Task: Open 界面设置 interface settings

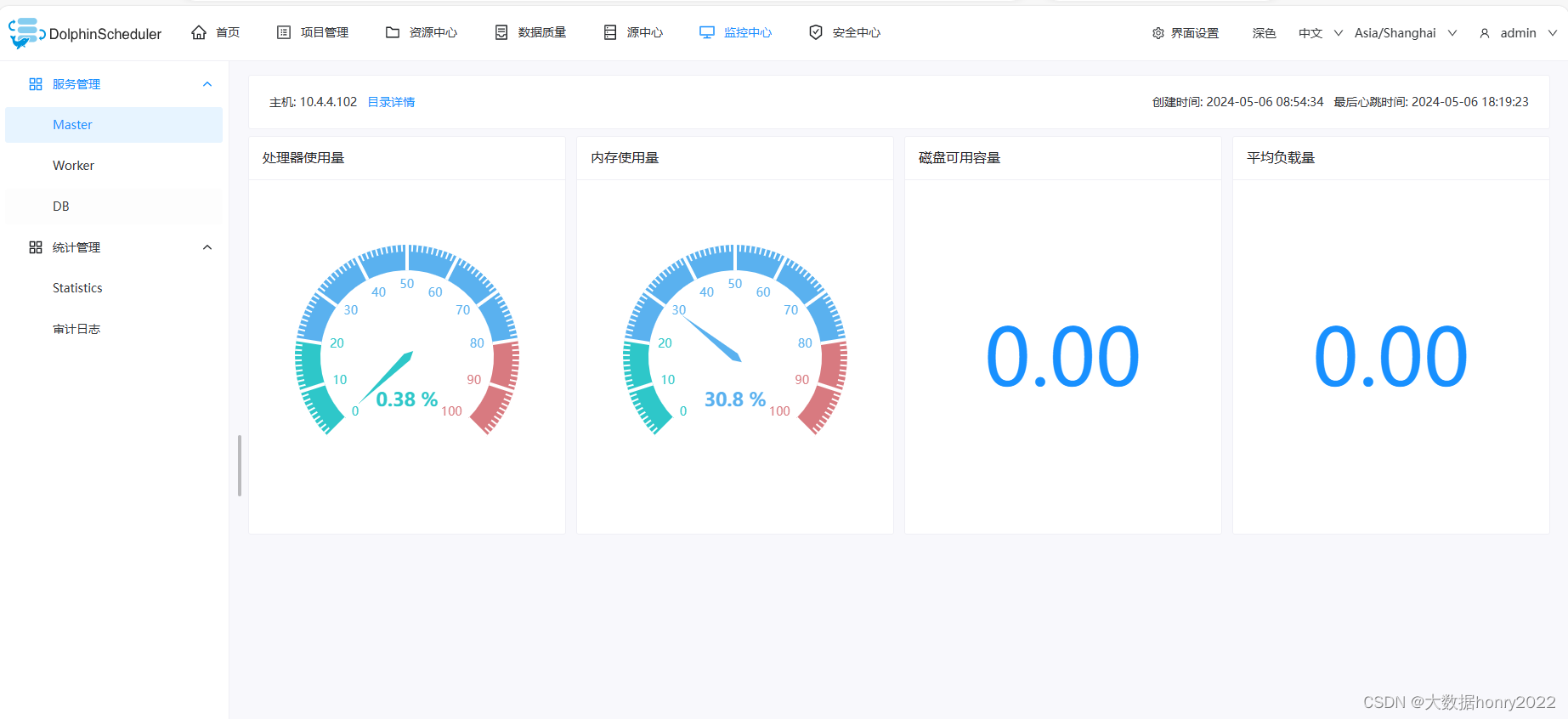Action: [x=1186, y=33]
